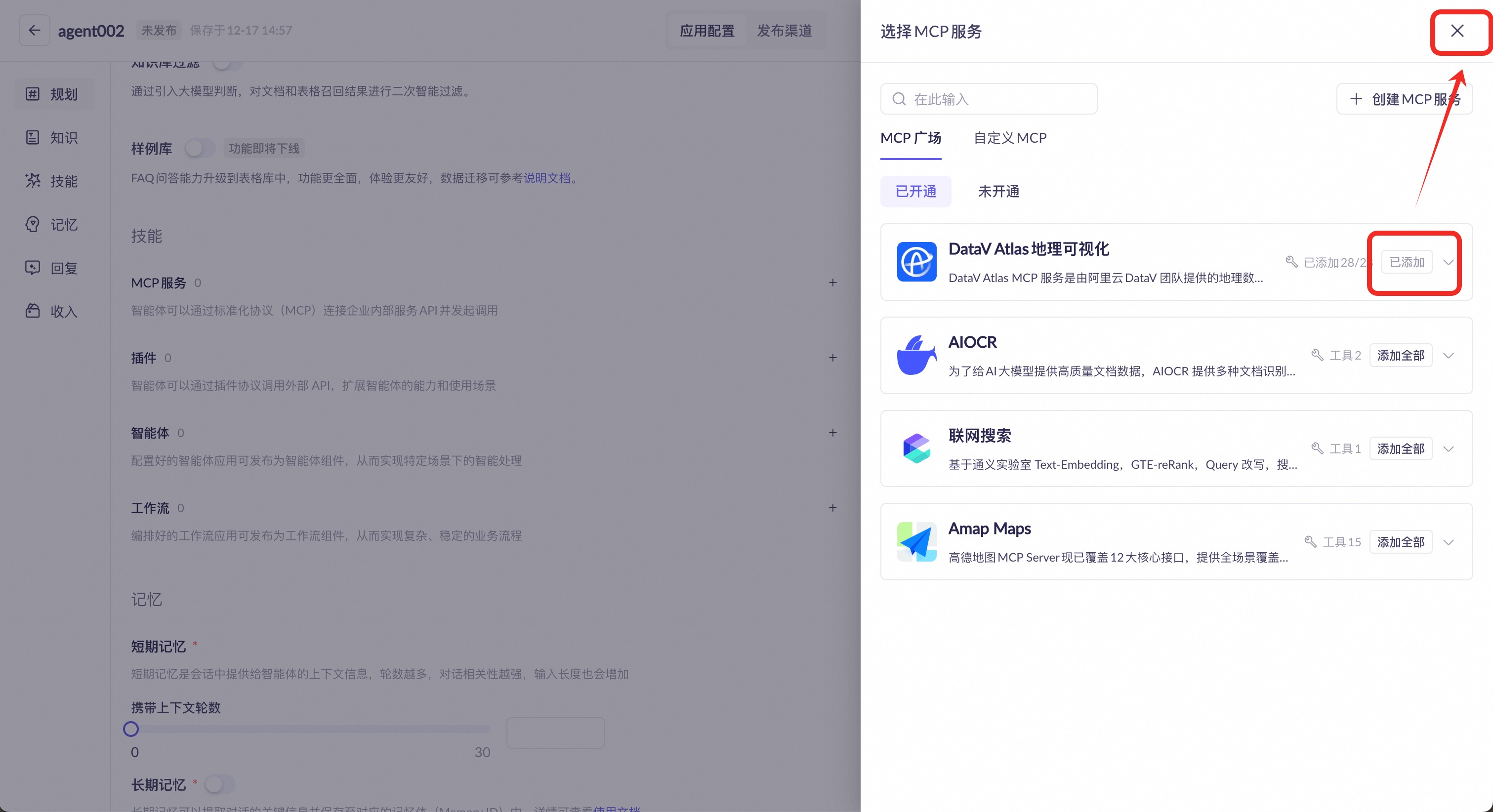Click the back arrow next to agent002
This screenshot has width=1493, height=812.
34,30
